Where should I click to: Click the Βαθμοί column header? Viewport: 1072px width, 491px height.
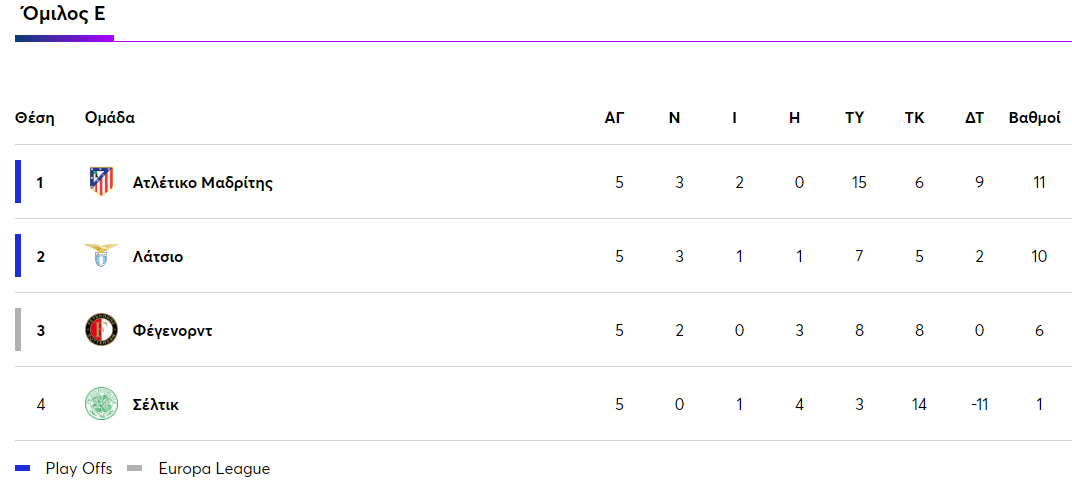coord(1034,117)
